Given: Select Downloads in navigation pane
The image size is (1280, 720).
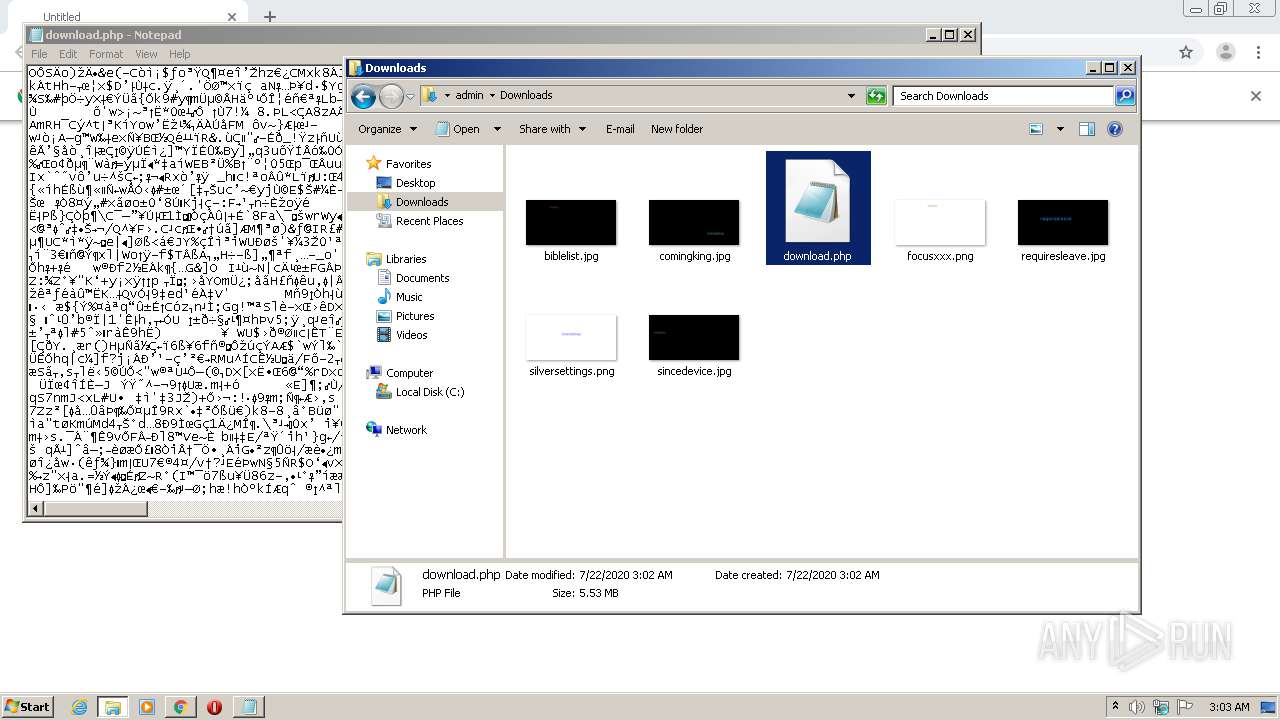Looking at the screenshot, I should [x=422, y=202].
